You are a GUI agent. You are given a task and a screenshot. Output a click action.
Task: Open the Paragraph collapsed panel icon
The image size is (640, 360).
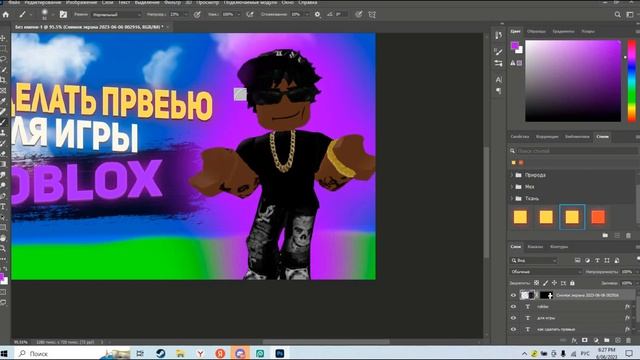(498, 91)
